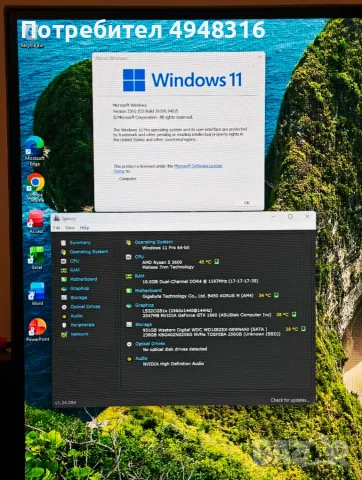
Task: Click the green CPU temperature indicator icon
Action: pos(217,262)
